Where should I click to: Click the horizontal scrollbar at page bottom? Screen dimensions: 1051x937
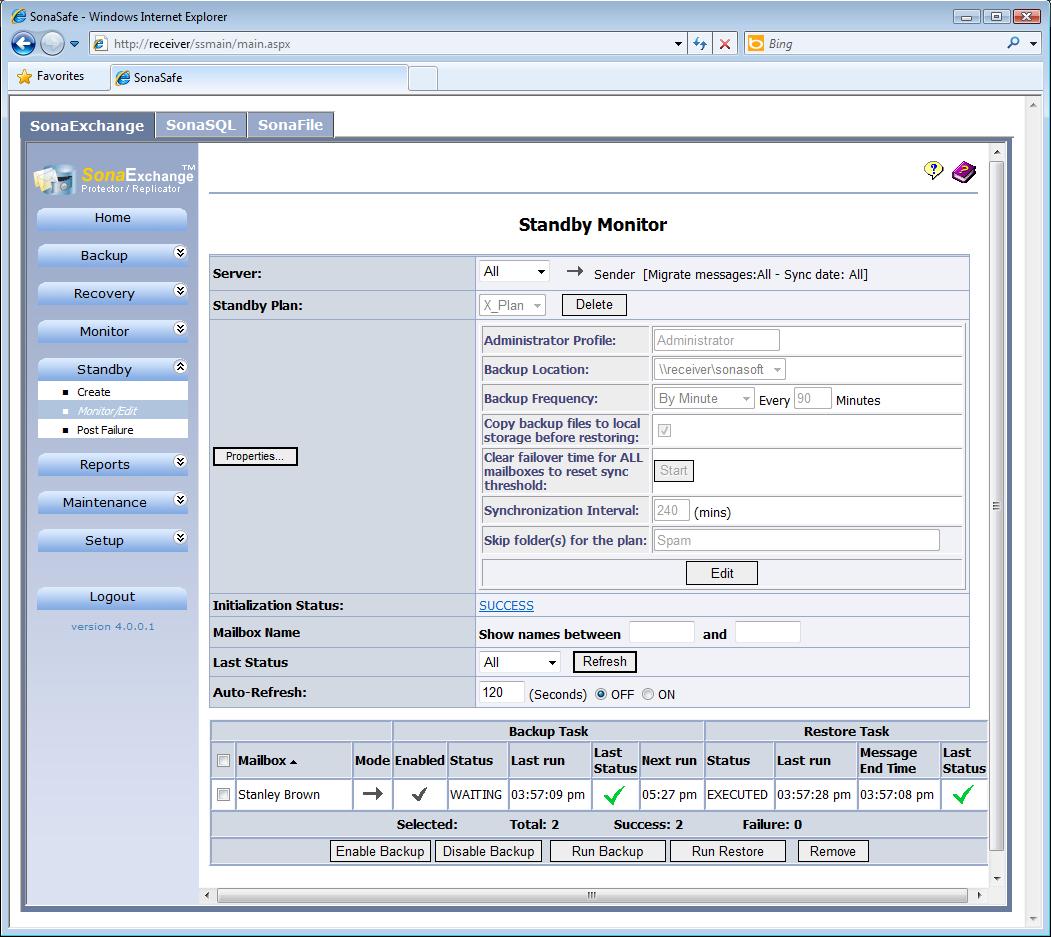(x=590, y=895)
